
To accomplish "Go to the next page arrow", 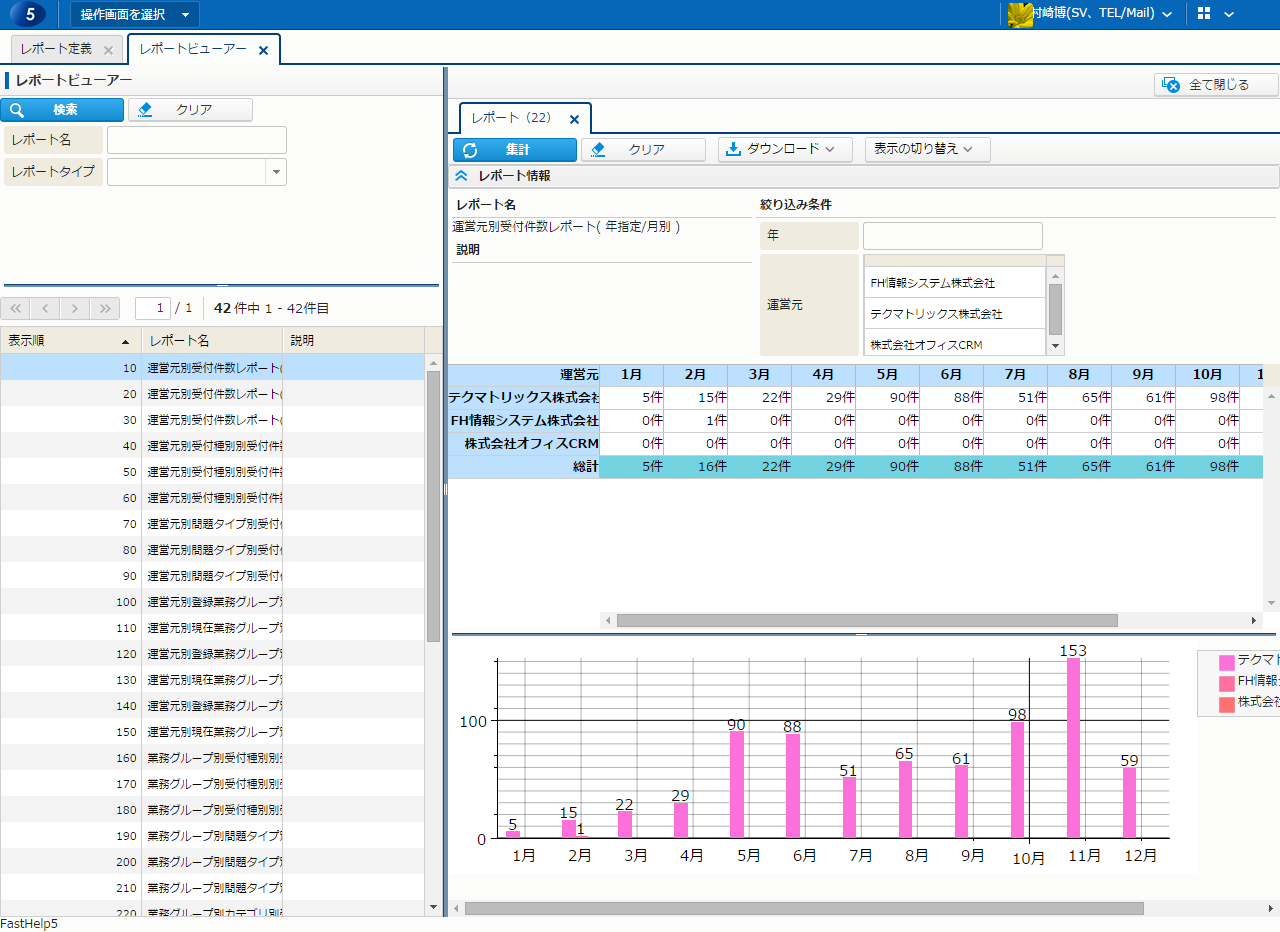I will coord(75,308).
